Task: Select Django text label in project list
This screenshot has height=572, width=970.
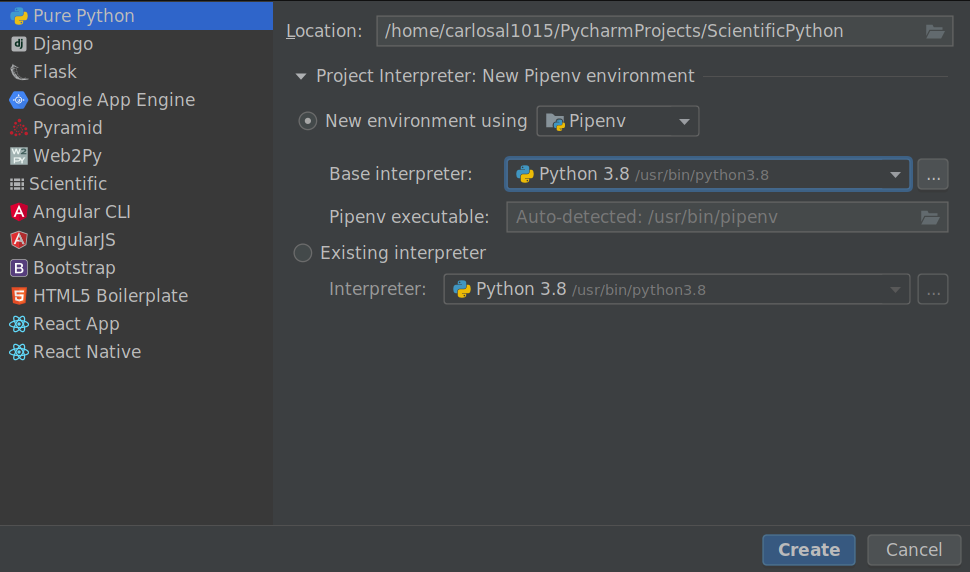Action: [x=63, y=44]
